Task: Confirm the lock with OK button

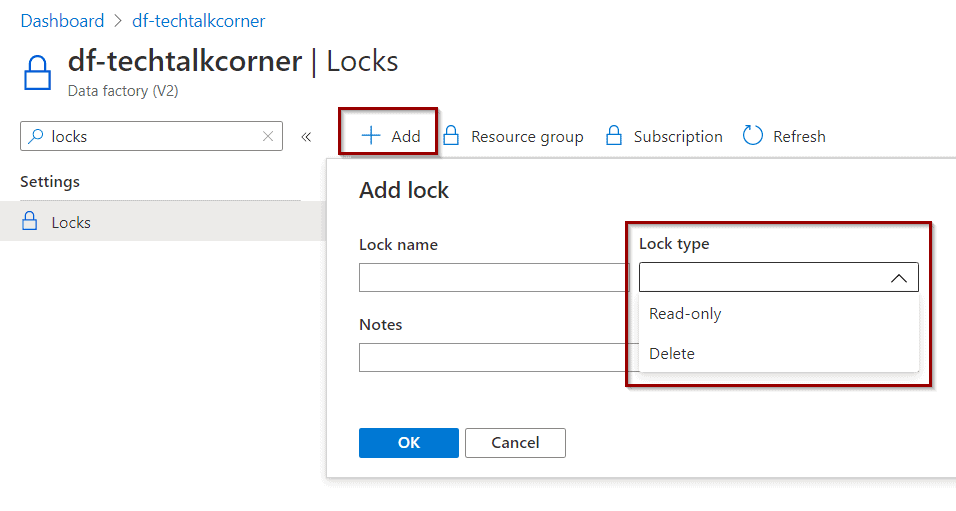Action: 408,443
